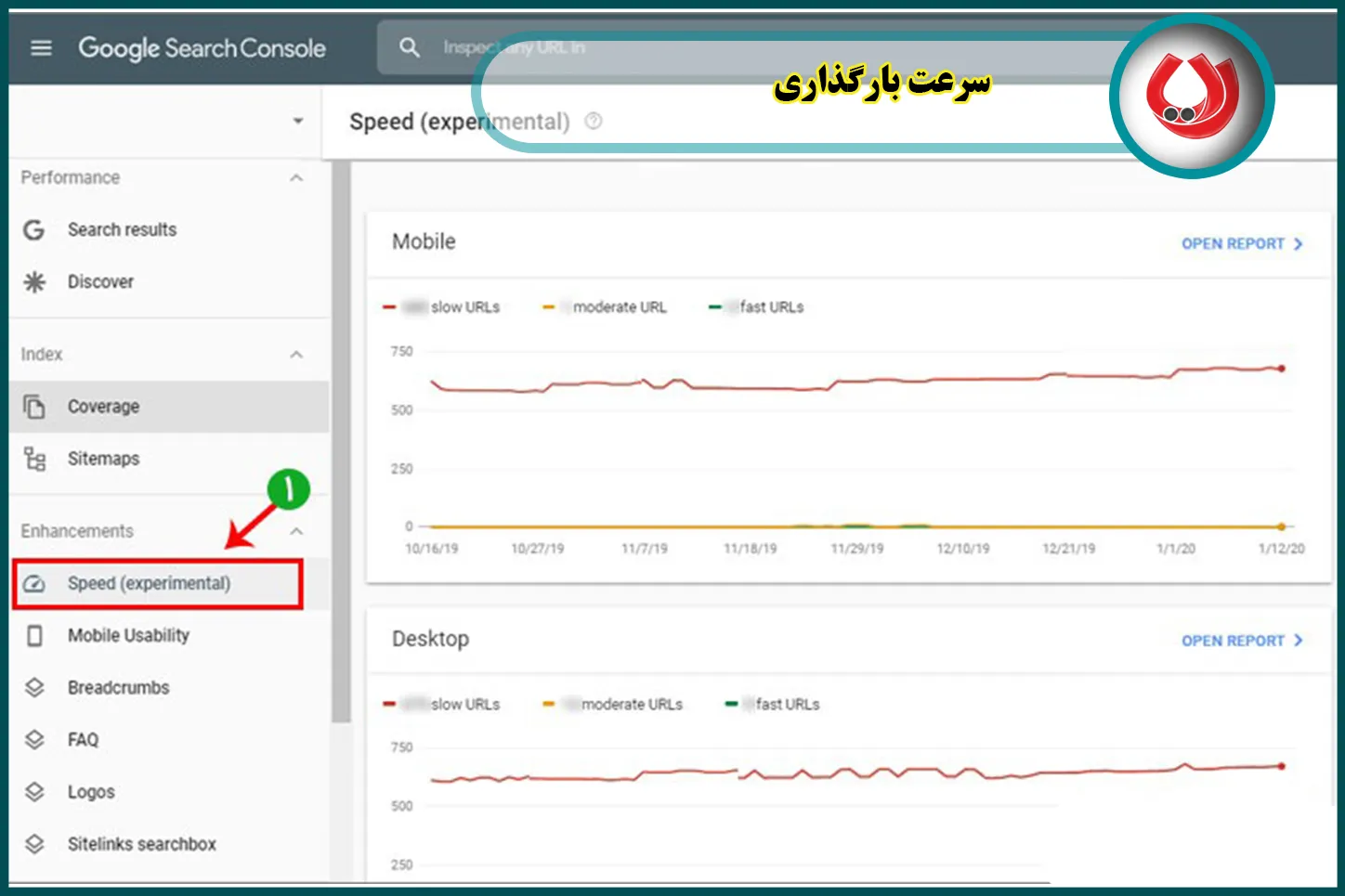Collapse the Performance section

pyautogui.click(x=296, y=178)
